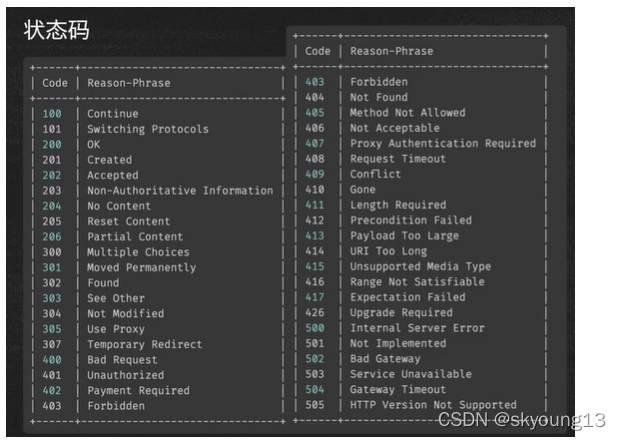Click the right table's Code header
The width and height of the screenshot is (621, 440).
tap(318, 51)
